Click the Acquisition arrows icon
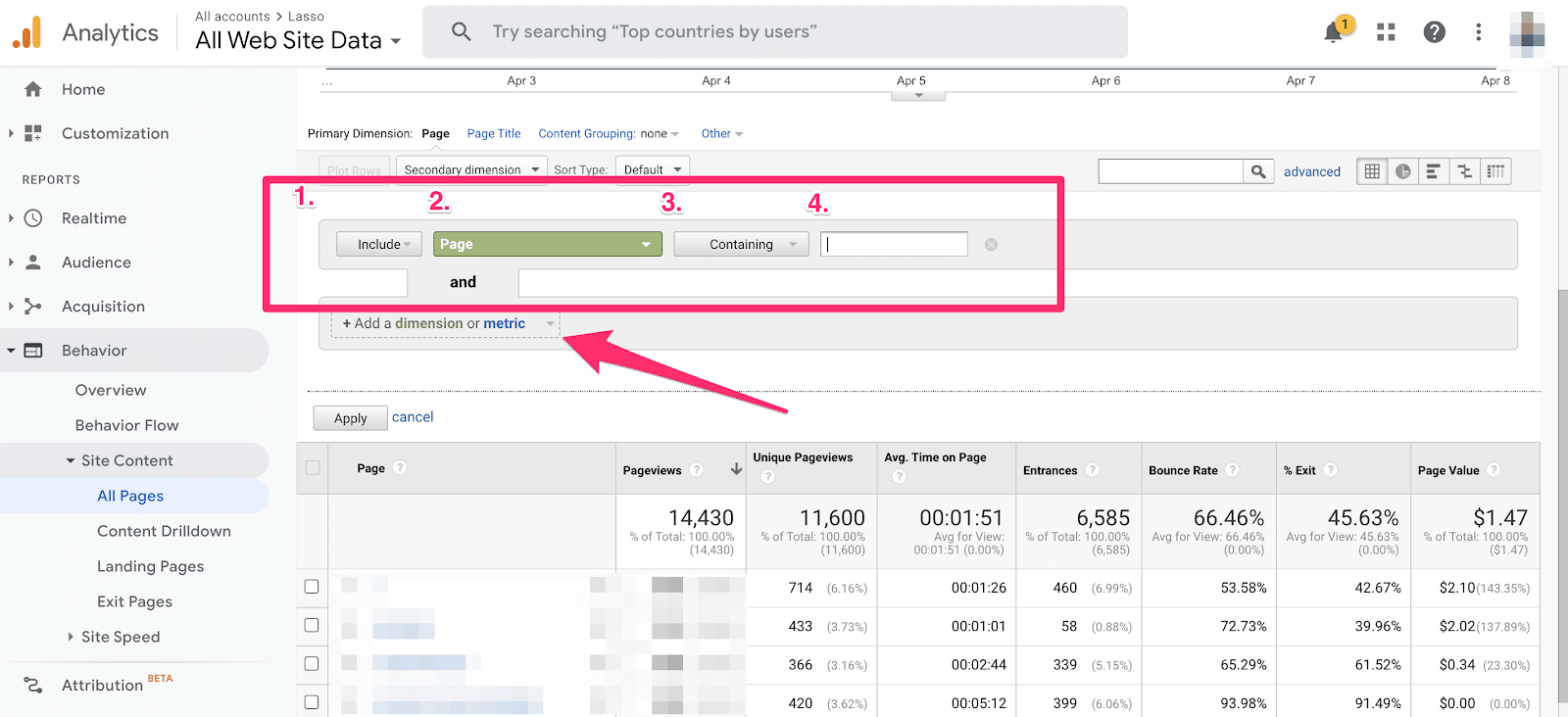 (x=33, y=307)
